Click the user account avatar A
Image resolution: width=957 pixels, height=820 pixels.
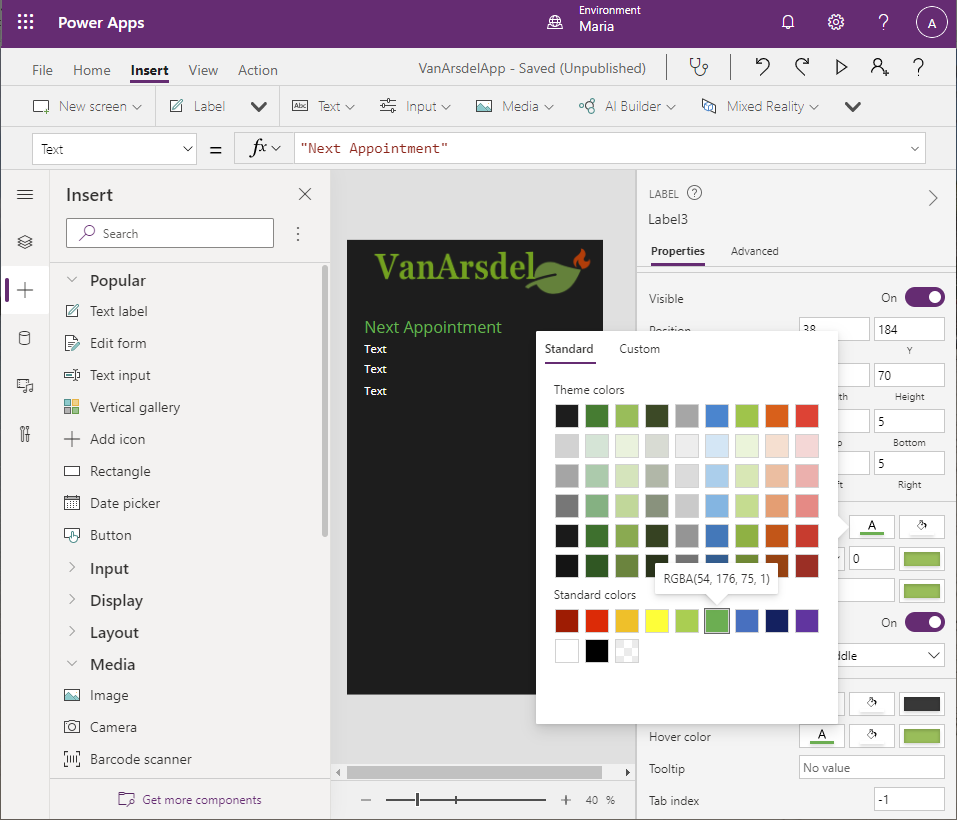click(931, 23)
